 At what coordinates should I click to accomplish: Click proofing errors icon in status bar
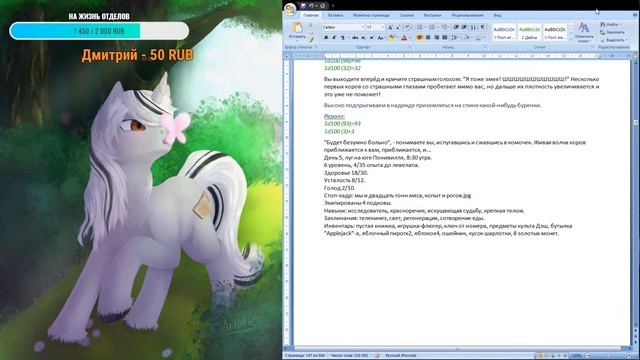(x=377, y=356)
